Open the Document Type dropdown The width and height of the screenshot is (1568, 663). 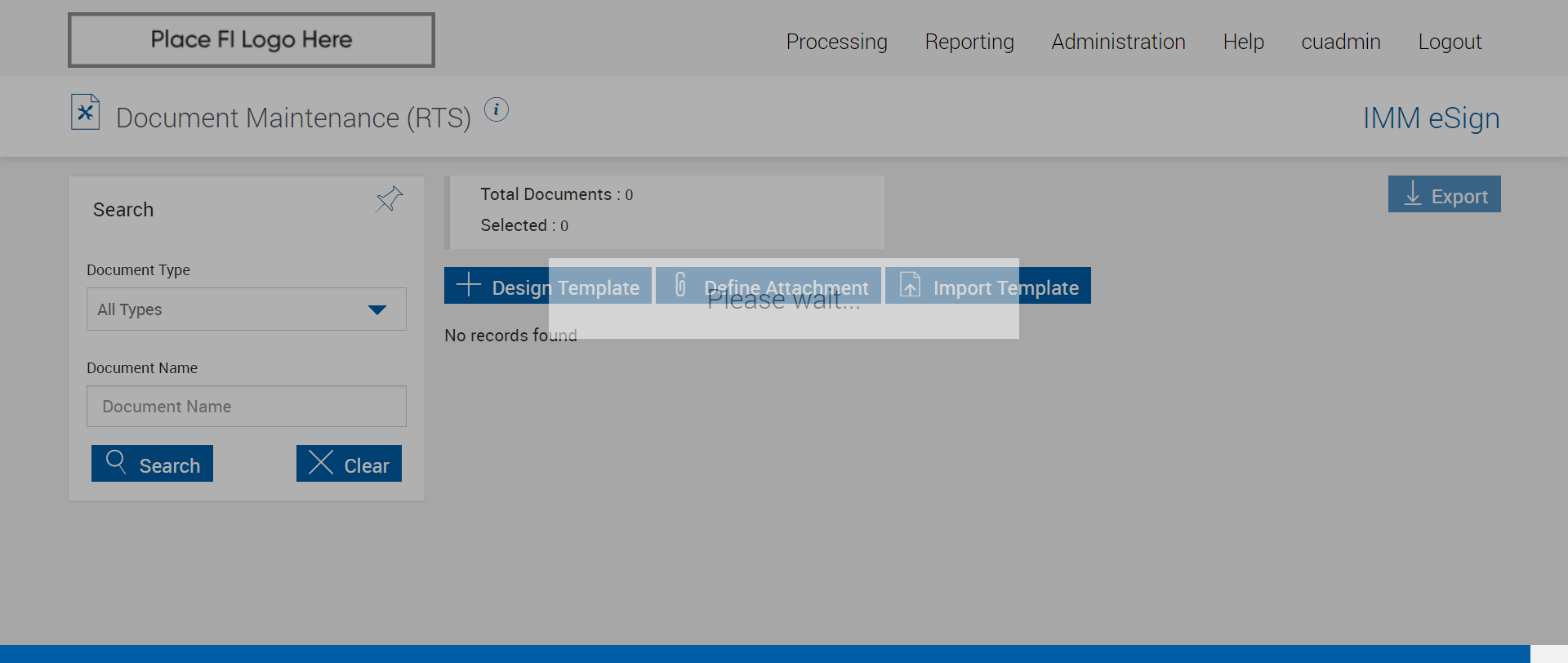coord(247,309)
